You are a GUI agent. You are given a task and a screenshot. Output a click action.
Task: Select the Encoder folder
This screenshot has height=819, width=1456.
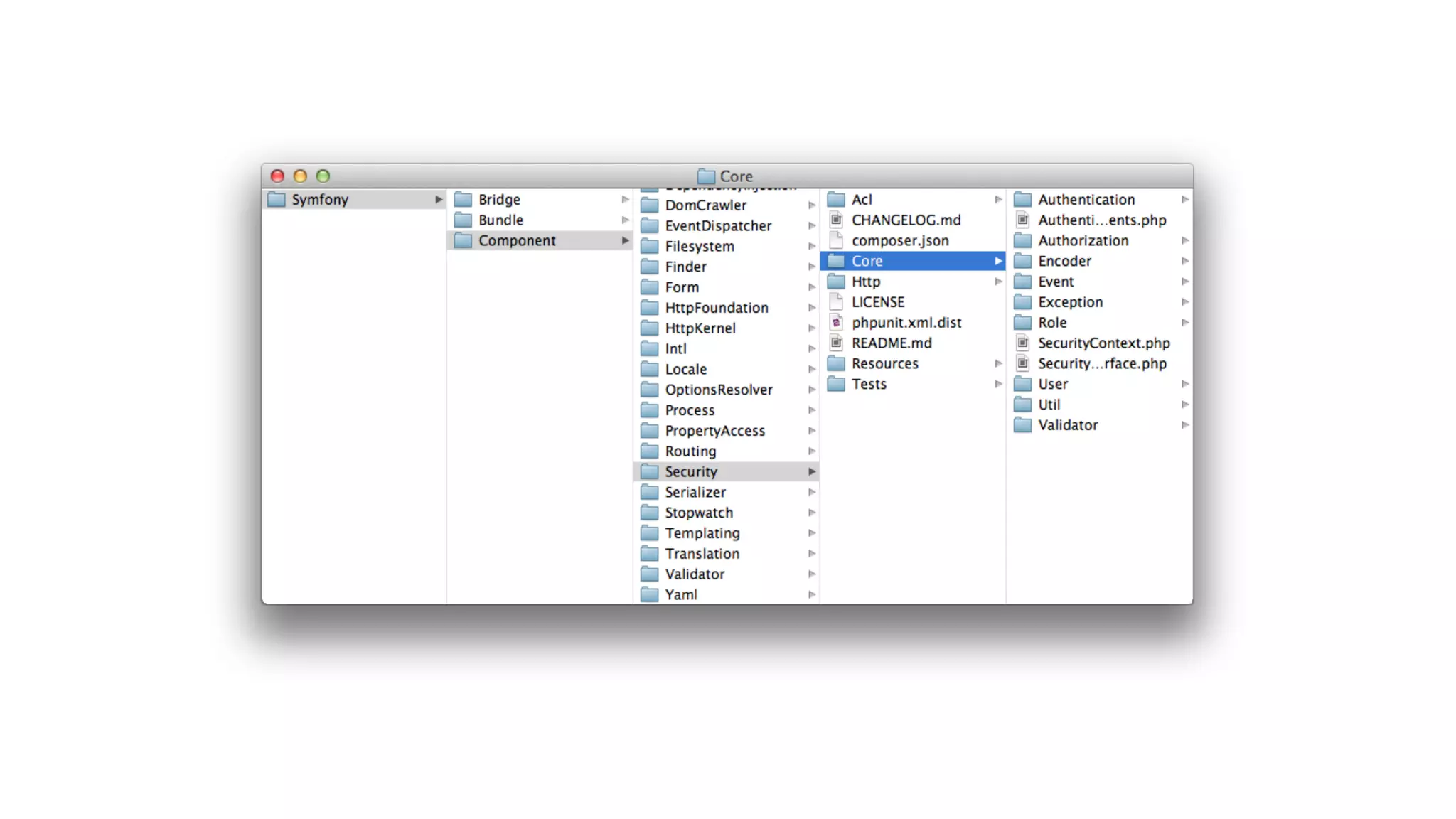point(1064,261)
